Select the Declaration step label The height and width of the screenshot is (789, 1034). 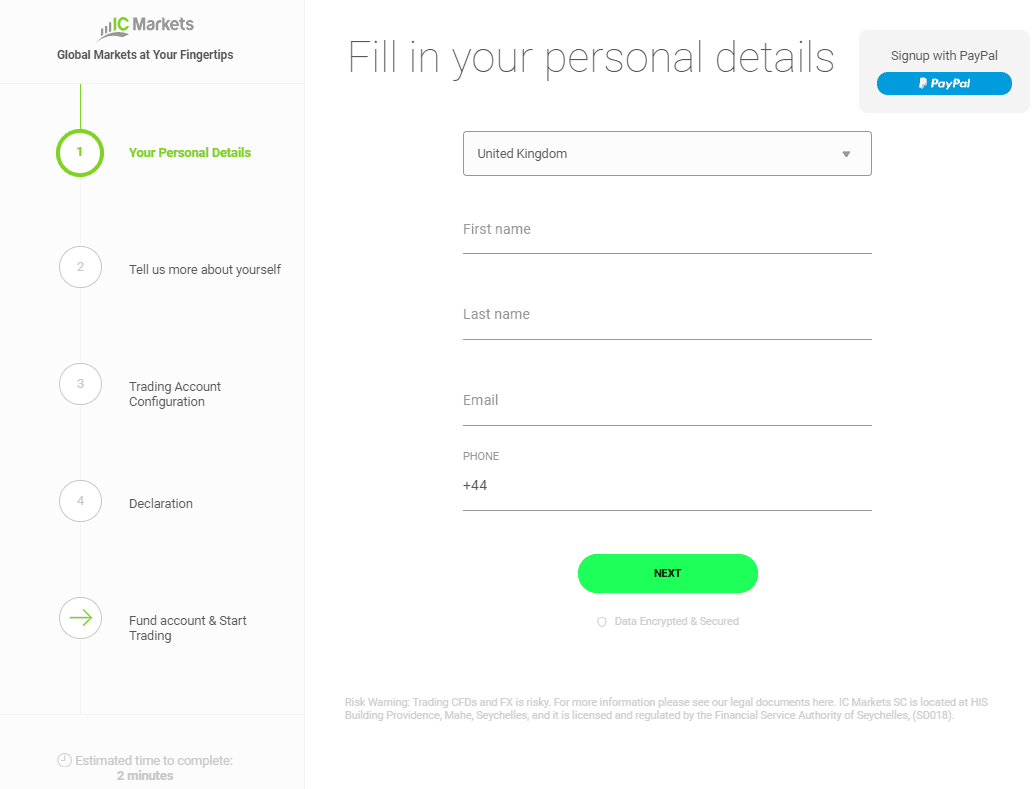161,503
